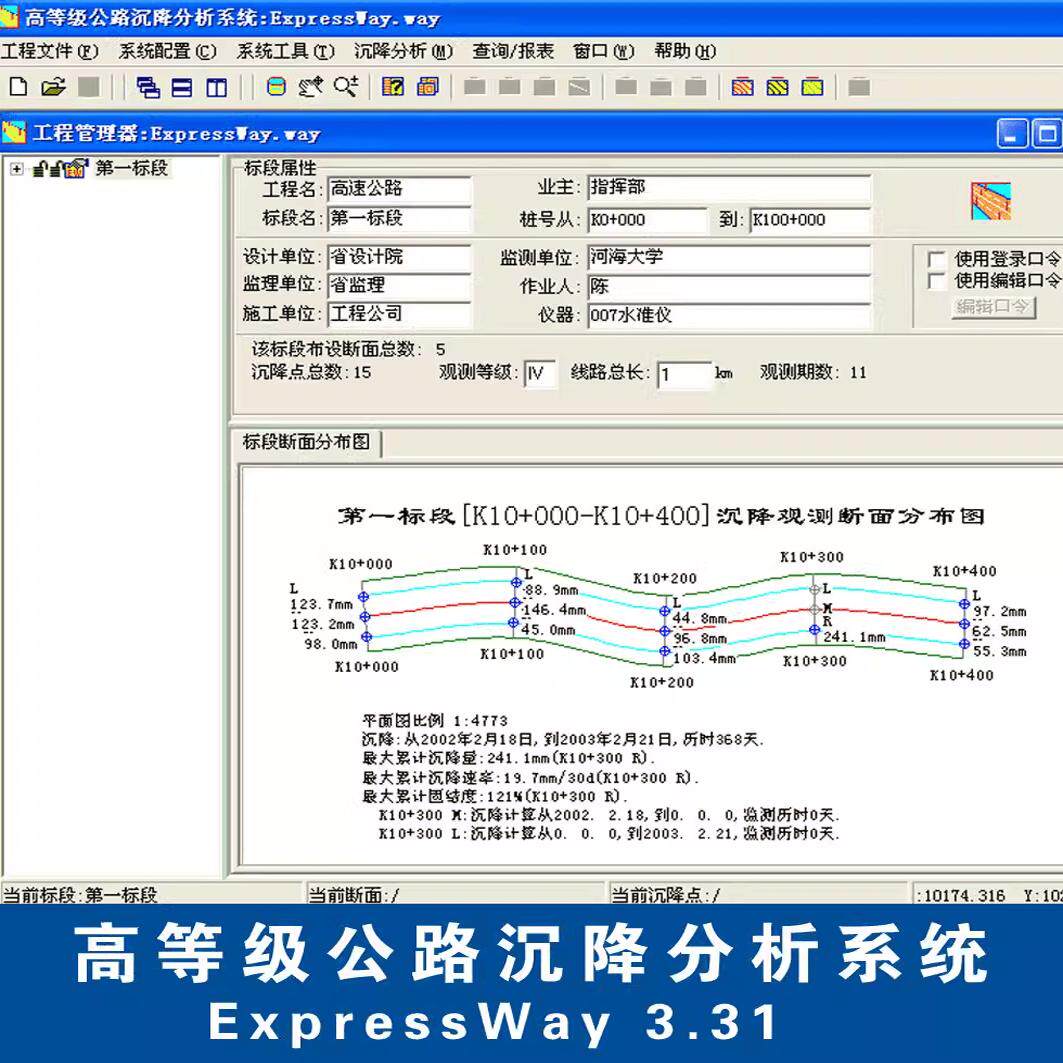Click the 监理单位 field with 省监理
The height and width of the screenshot is (1063, 1063).
tap(399, 286)
